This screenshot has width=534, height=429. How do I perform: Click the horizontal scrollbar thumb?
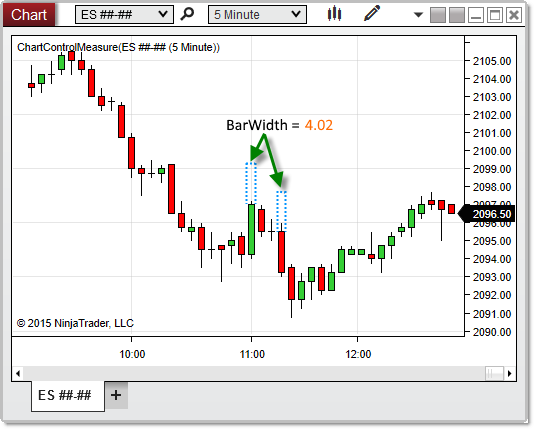(x=494, y=374)
